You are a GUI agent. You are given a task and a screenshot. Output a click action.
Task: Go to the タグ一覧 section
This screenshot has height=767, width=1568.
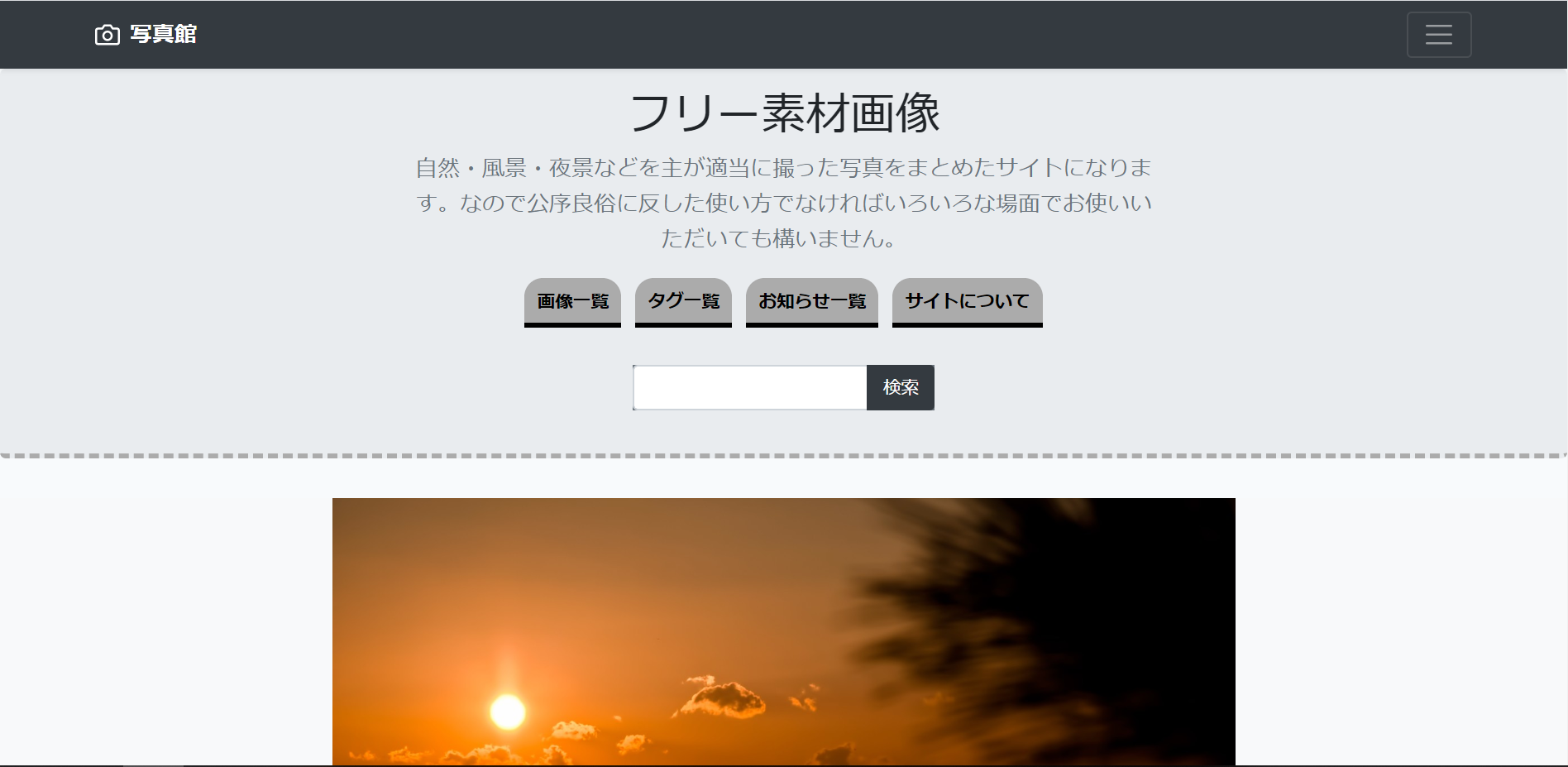pyautogui.click(x=682, y=302)
